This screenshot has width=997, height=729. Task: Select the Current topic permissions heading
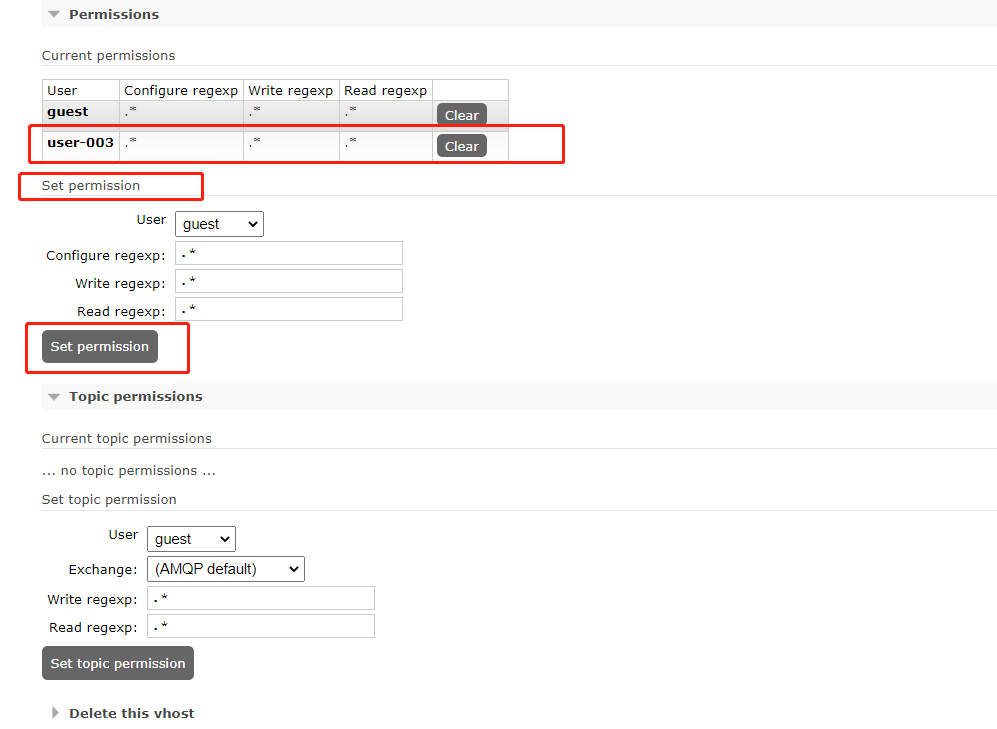(127, 439)
